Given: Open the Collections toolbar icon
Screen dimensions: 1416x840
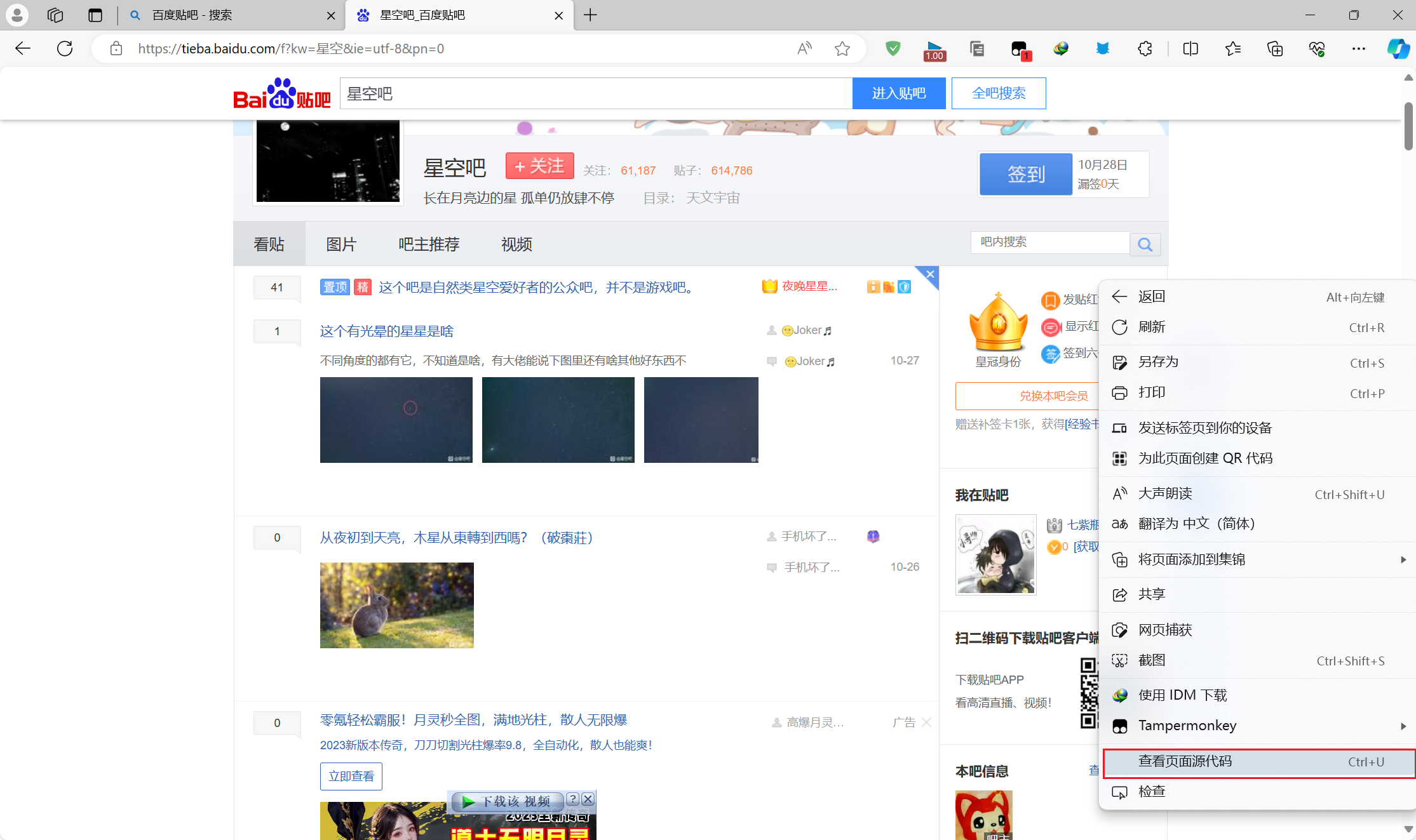Looking at the screenshot, I should pos(1275,49).
